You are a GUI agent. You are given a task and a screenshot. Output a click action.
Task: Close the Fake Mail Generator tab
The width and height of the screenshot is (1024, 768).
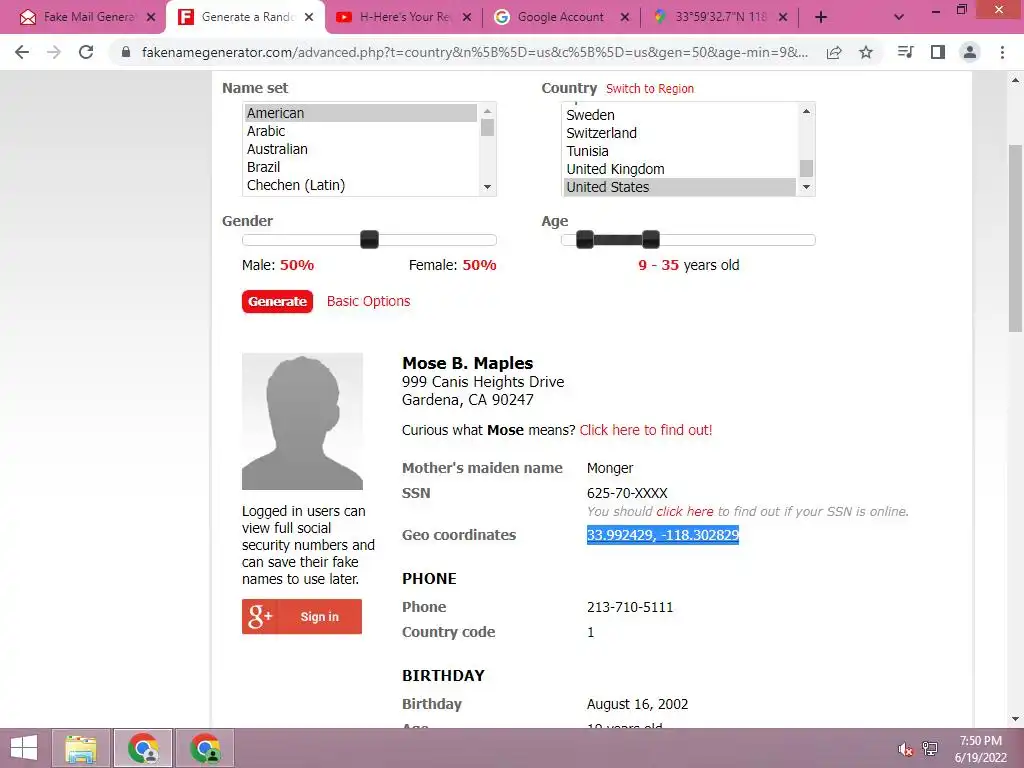(x=151, y=17)
